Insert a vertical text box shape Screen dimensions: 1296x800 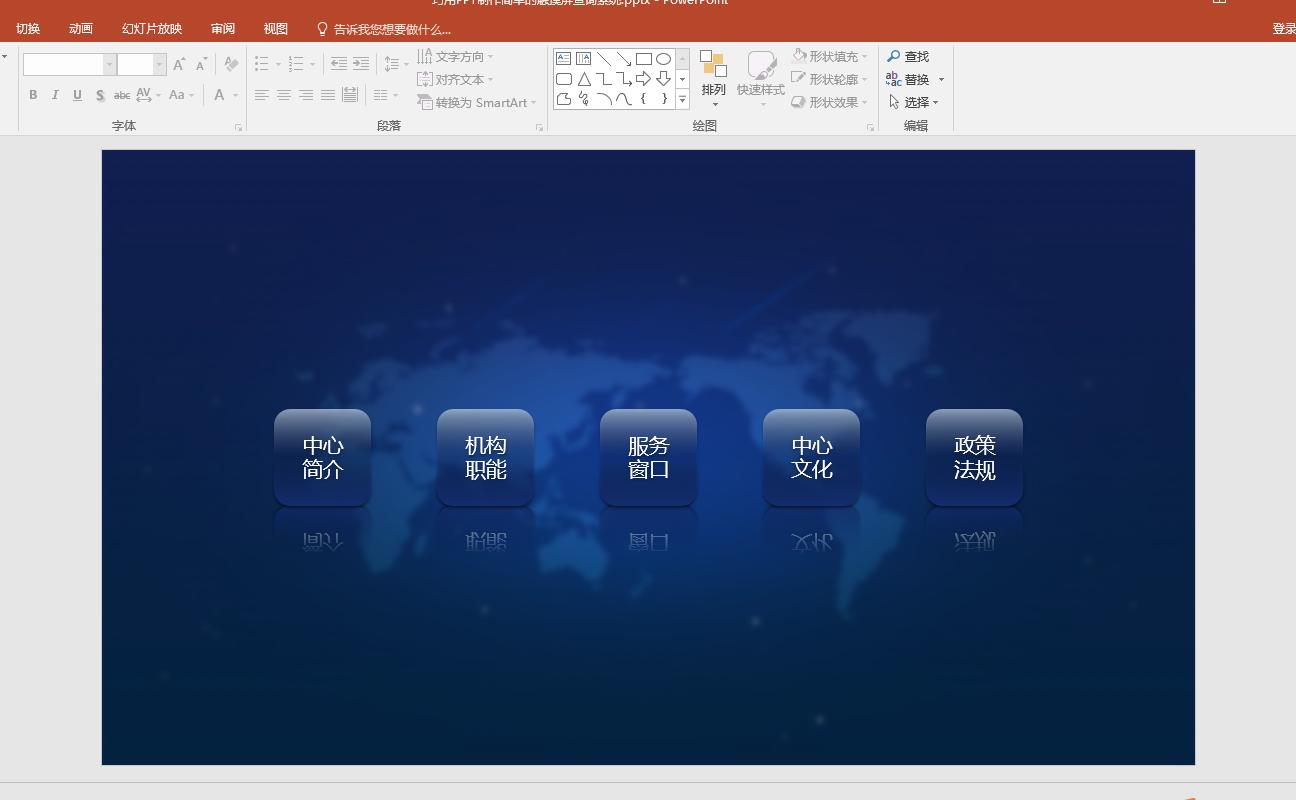[x=584, y=59]
